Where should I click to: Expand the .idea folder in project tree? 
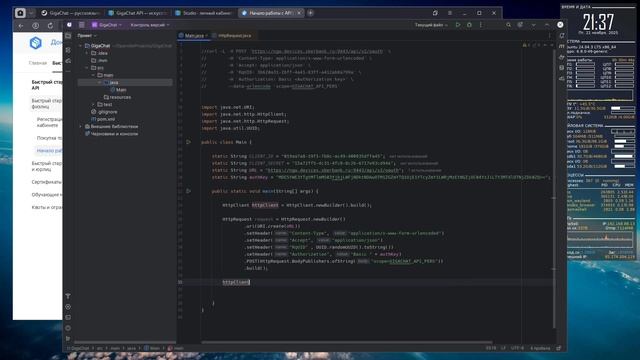[87, 53]
